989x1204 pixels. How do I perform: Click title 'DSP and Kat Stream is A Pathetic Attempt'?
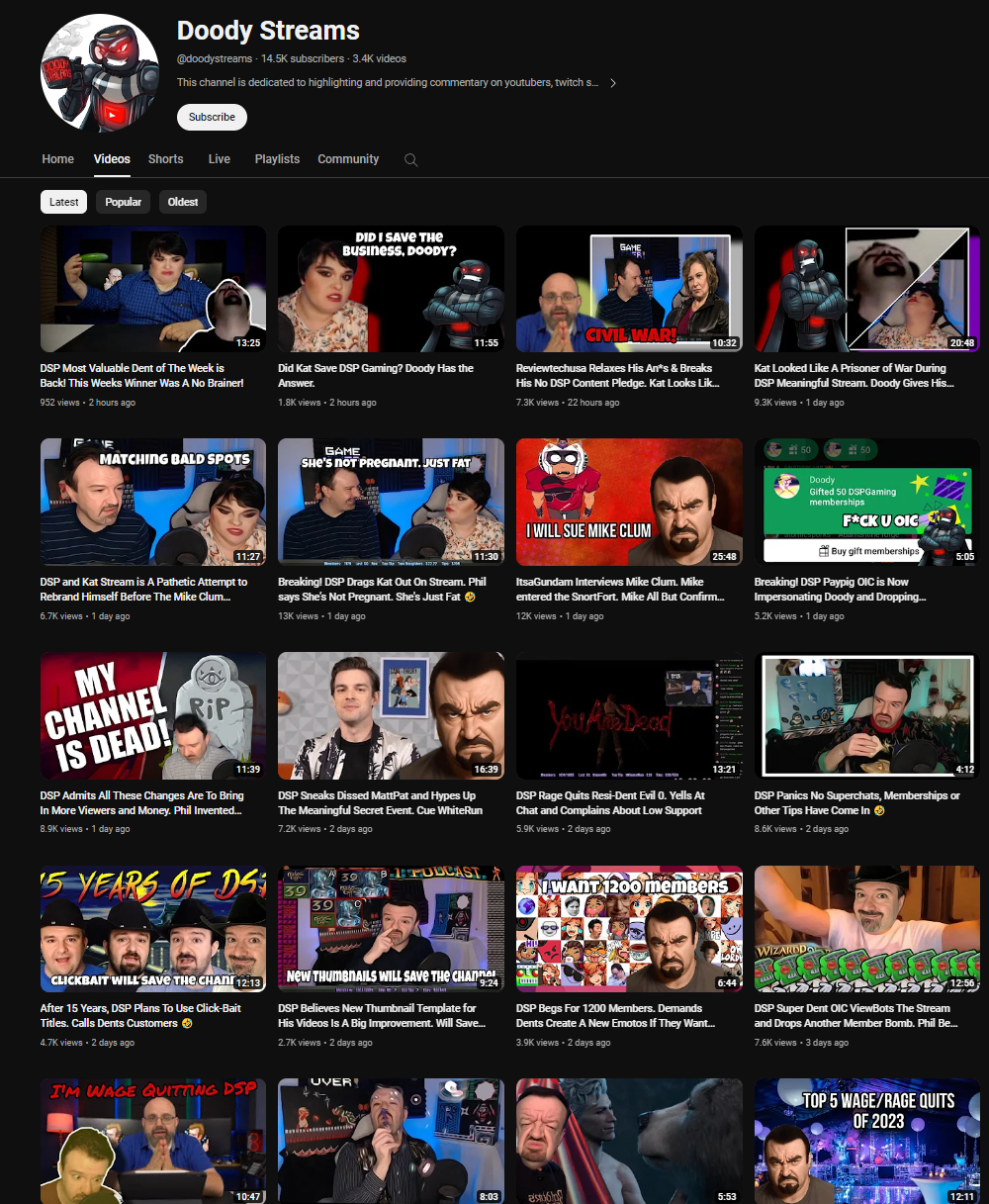[x=144, y=590]
